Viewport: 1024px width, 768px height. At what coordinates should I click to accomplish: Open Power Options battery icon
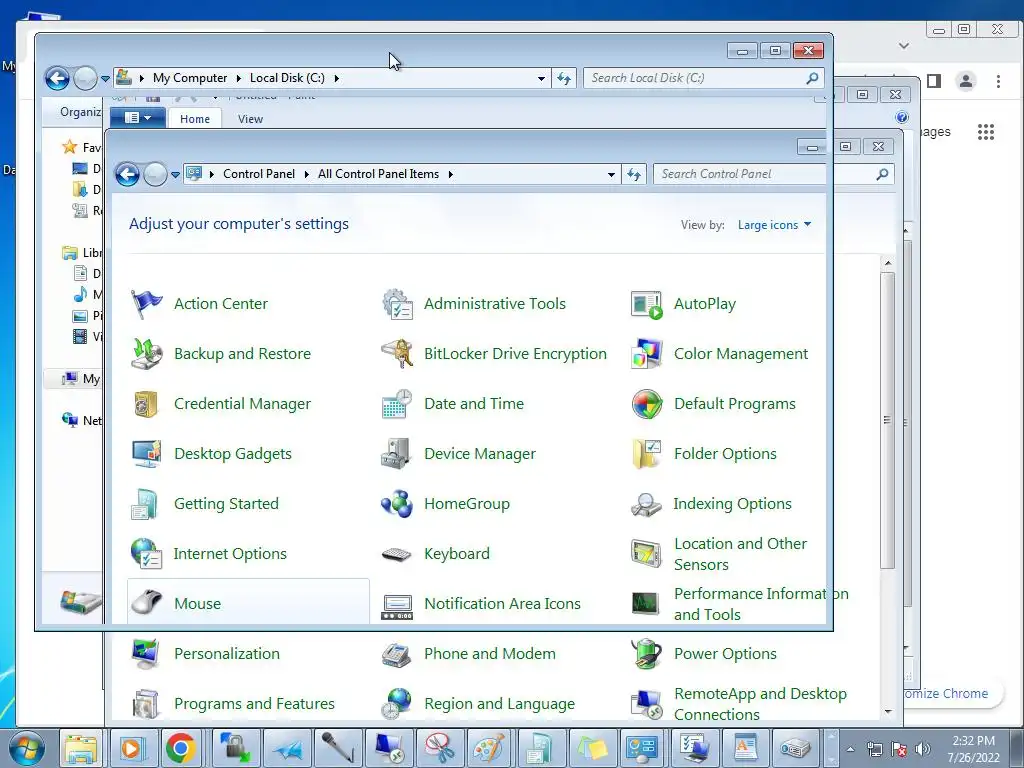point(647,654)
